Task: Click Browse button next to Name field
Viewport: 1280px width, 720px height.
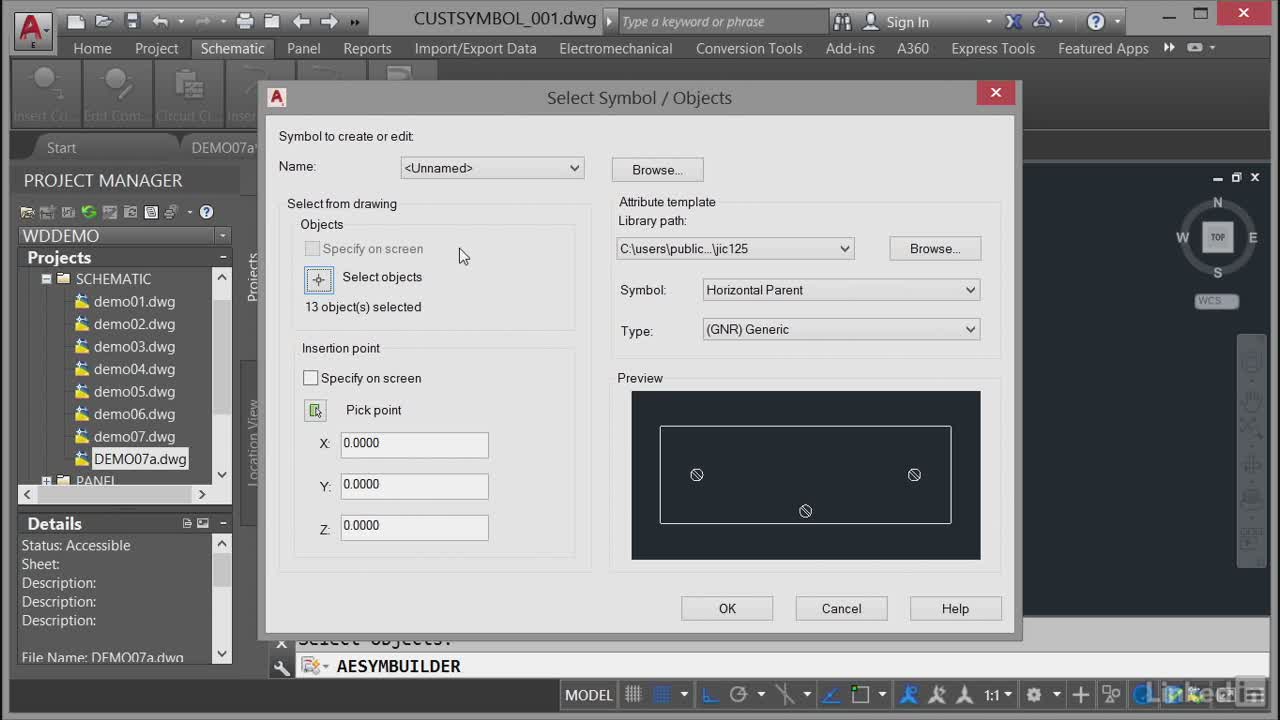Action: coord(657,170)
